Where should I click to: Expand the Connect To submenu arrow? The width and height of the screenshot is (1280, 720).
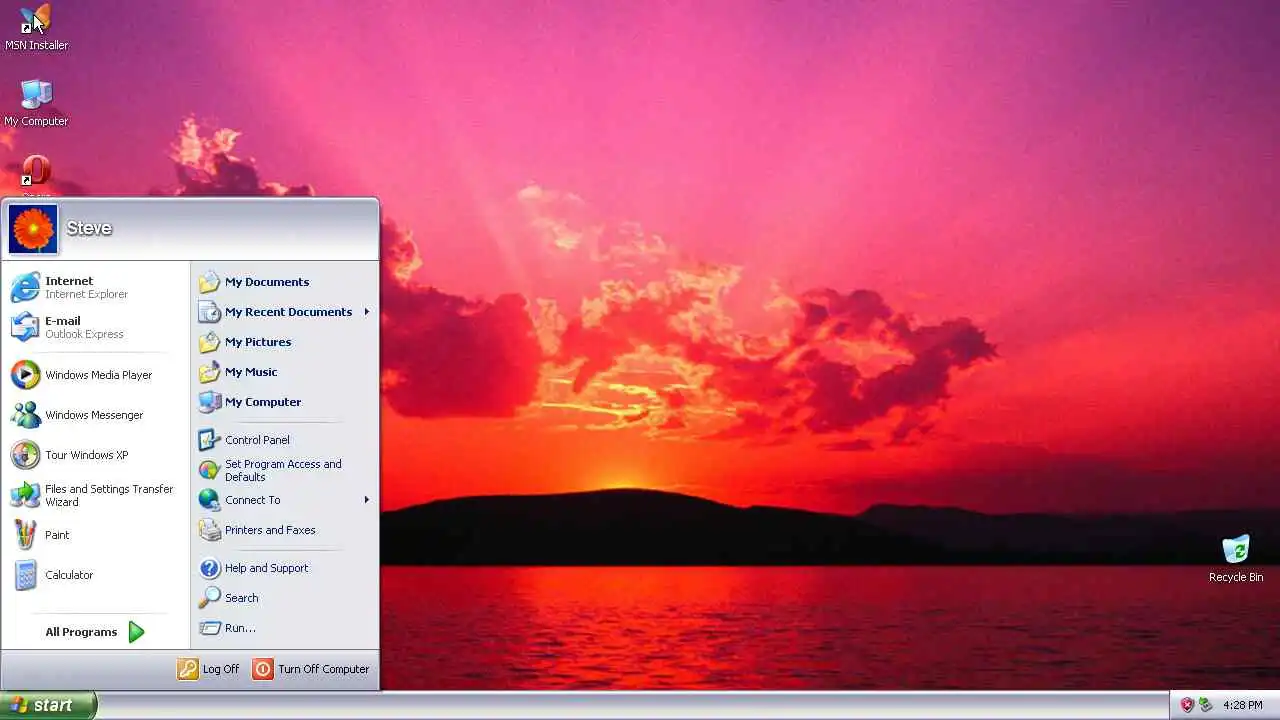pyautogui.click(x=367, y=500)
